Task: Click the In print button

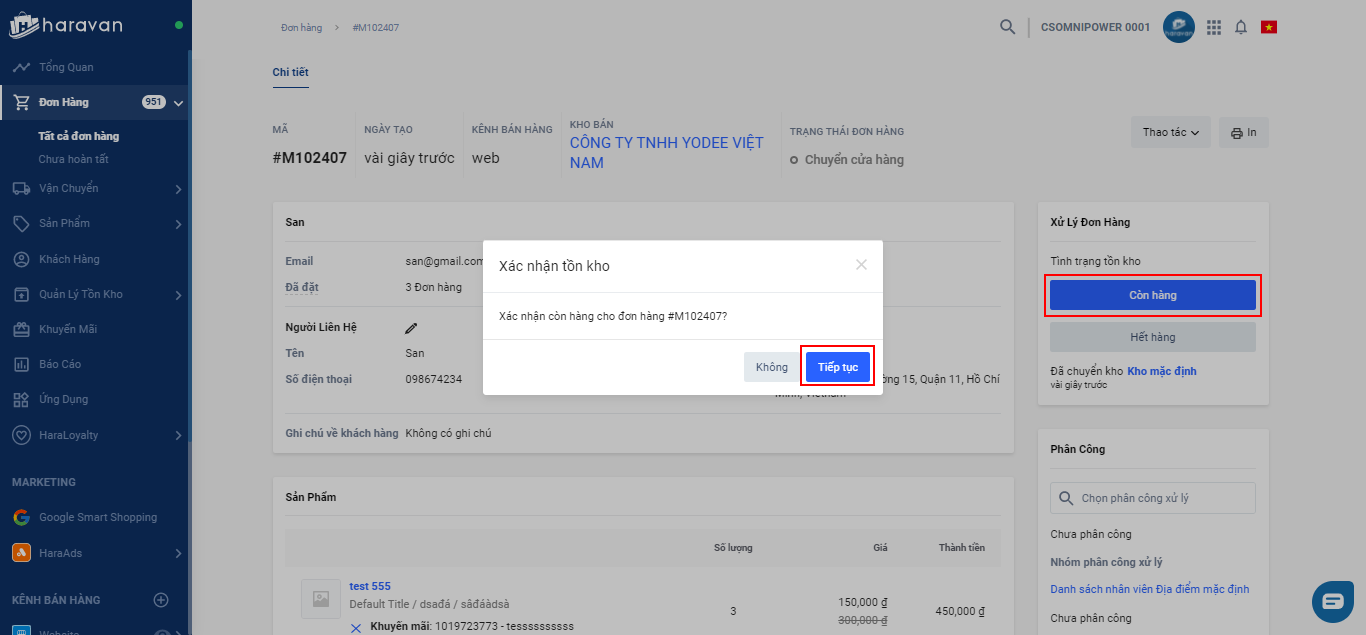Action: click(x=1244, y=132)
